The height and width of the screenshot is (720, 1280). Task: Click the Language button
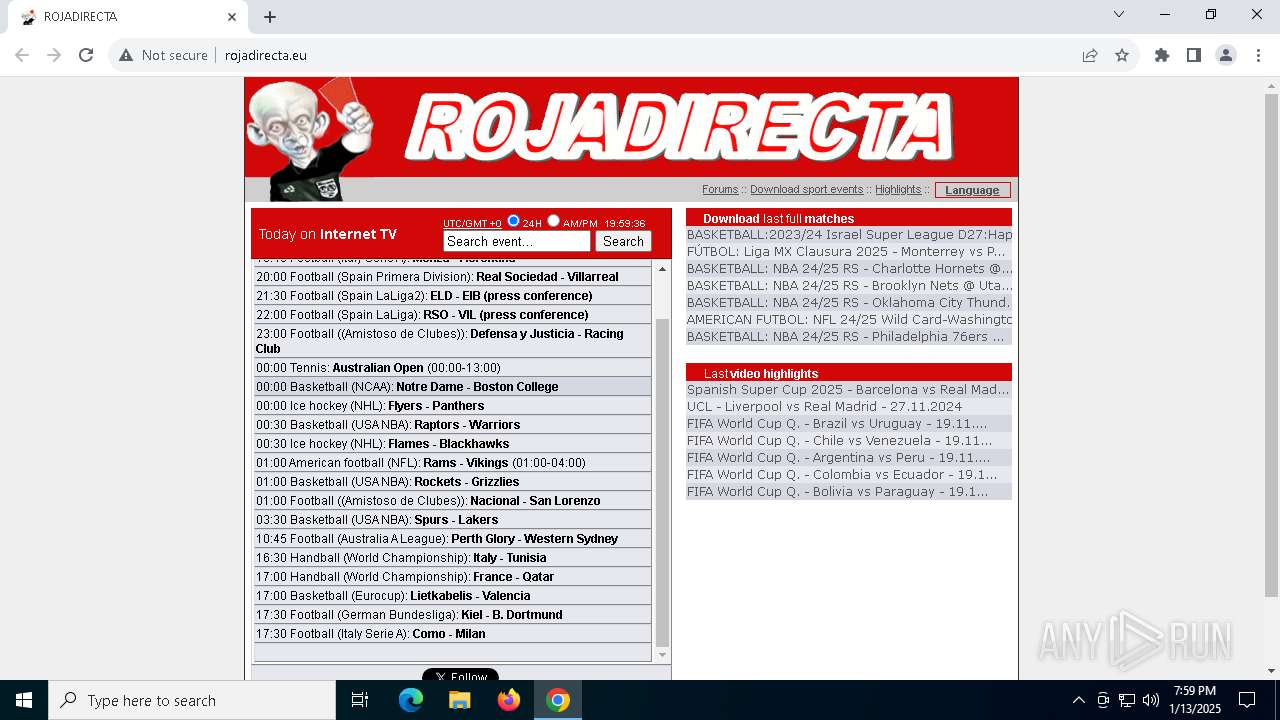tap(972, 190)
